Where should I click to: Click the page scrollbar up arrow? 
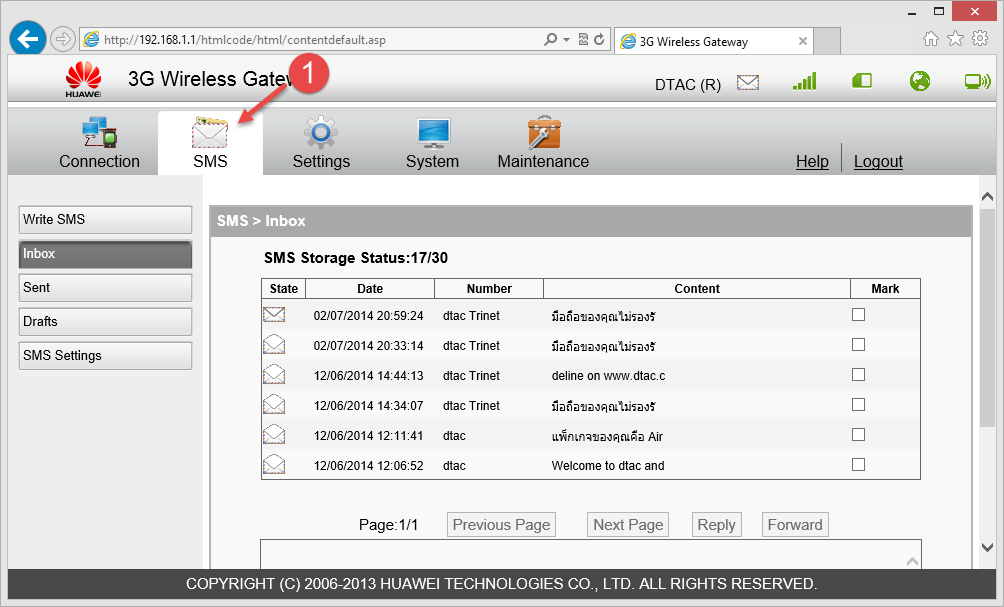pos(987,197)
